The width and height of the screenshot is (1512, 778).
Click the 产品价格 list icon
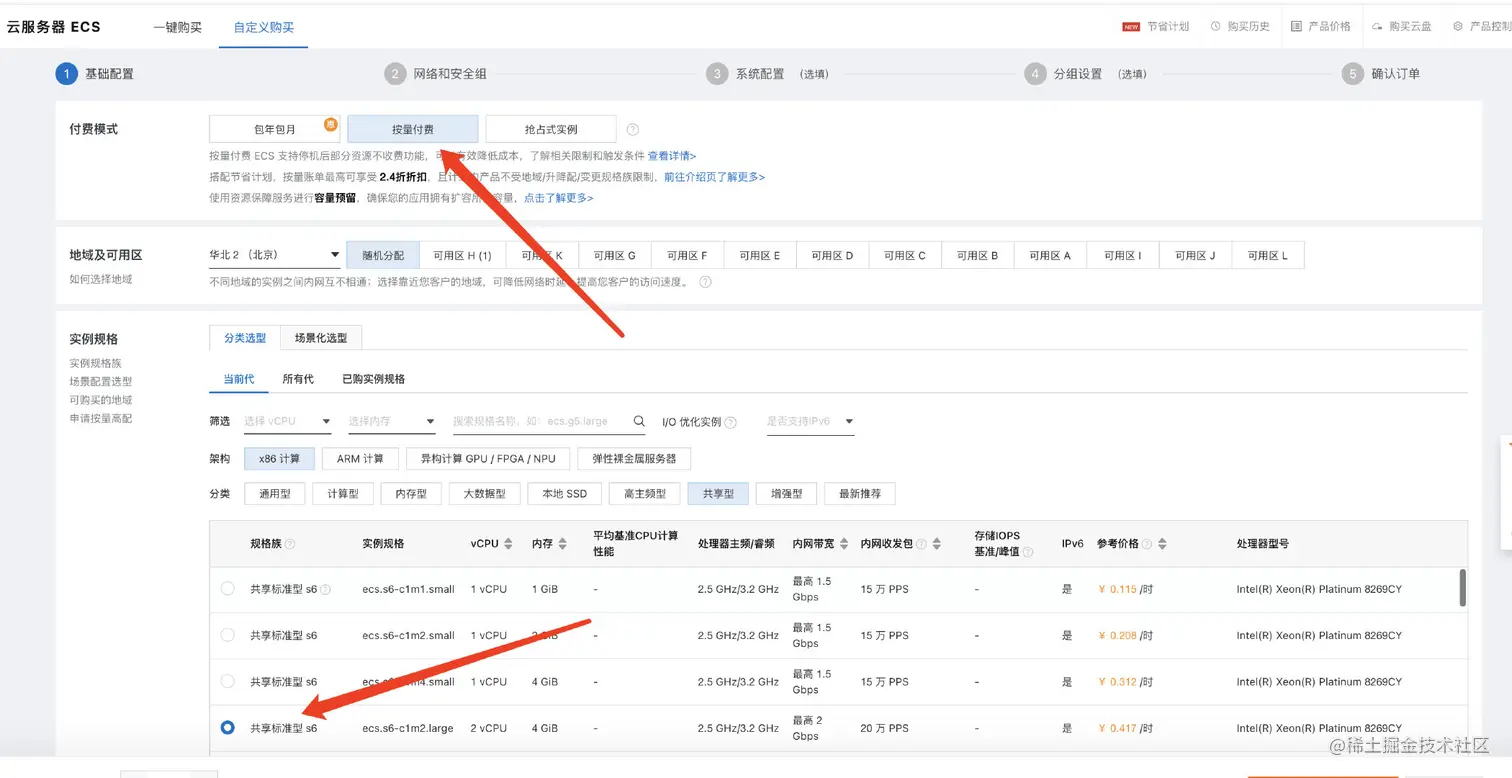point(1296,27)
